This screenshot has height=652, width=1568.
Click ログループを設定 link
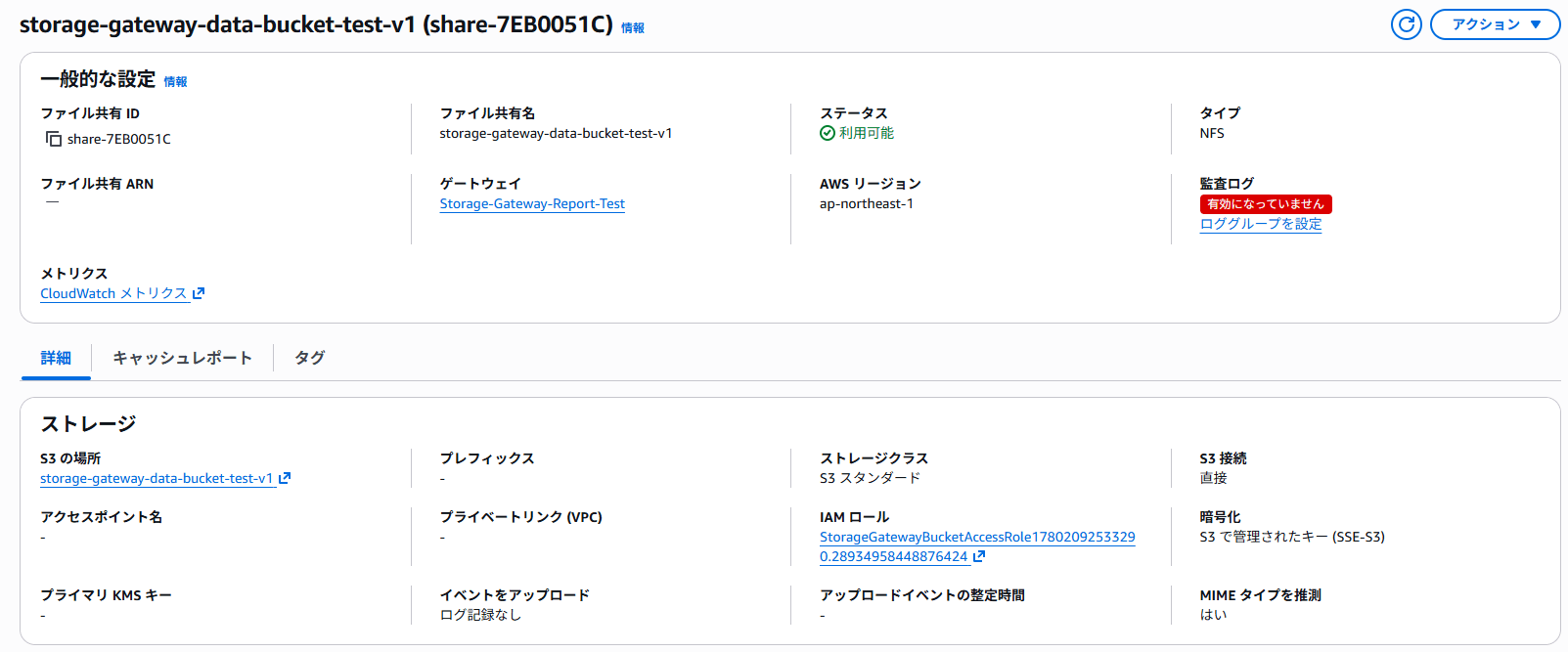pos(1261,224)
